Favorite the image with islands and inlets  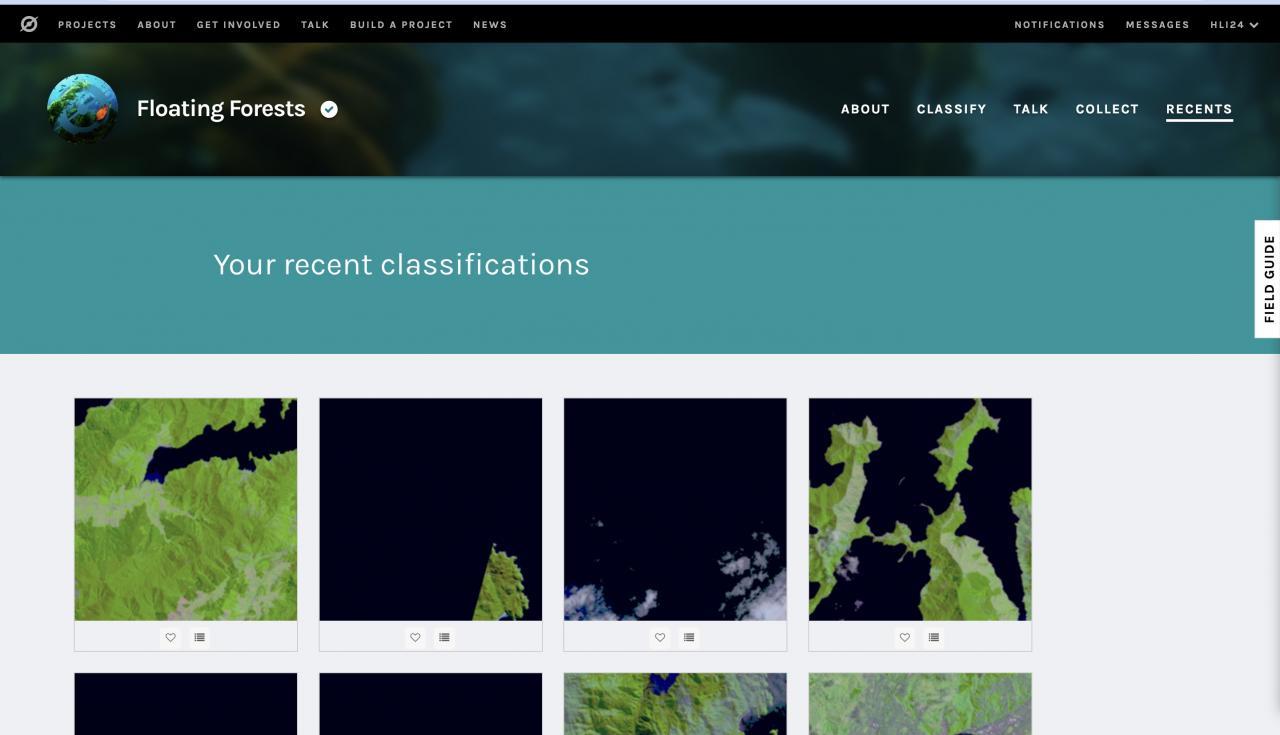[905, 637]
